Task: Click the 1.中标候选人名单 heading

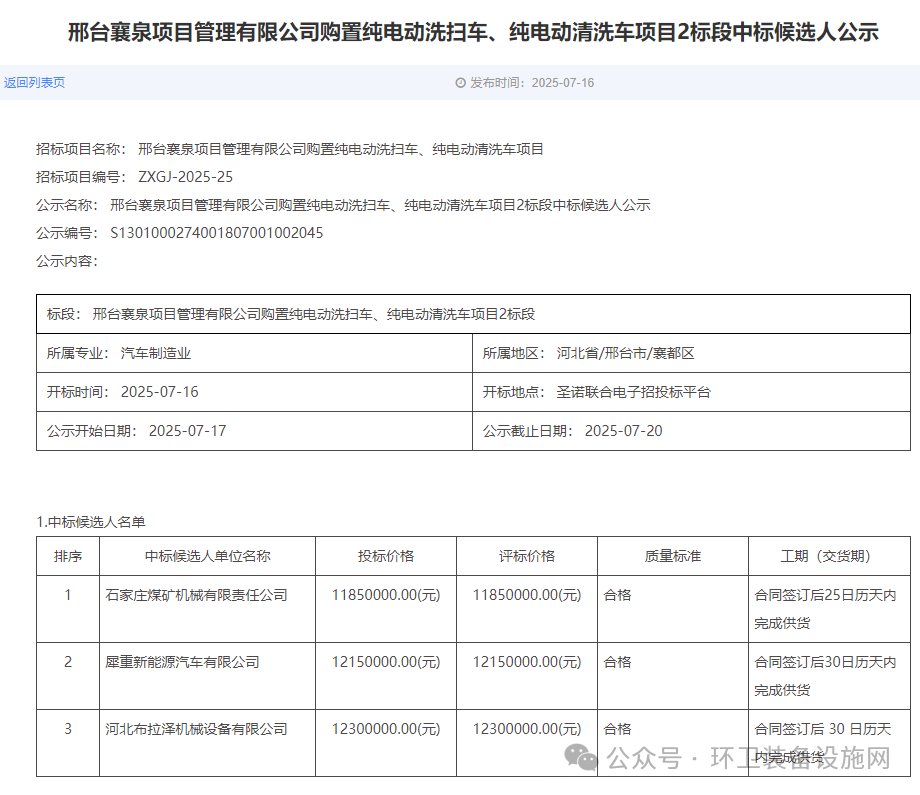Action: 91,522
